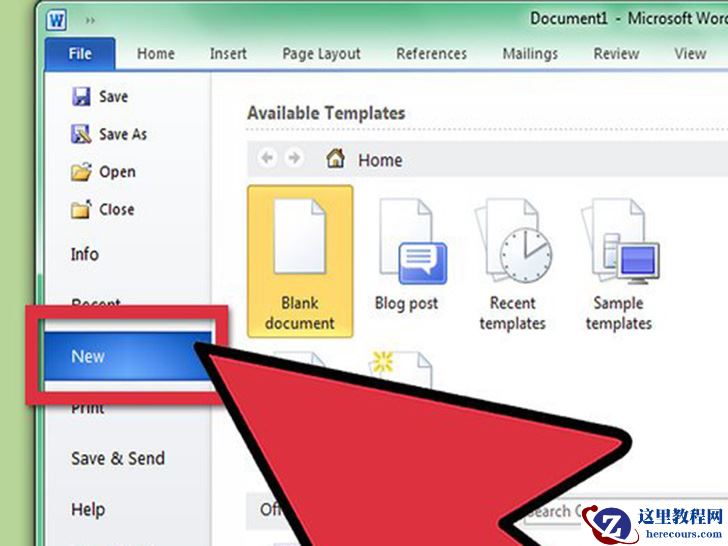Viewport: 728px width, 546px height.
Task: Click the templates Back arrow button
Action: point(267,158)
